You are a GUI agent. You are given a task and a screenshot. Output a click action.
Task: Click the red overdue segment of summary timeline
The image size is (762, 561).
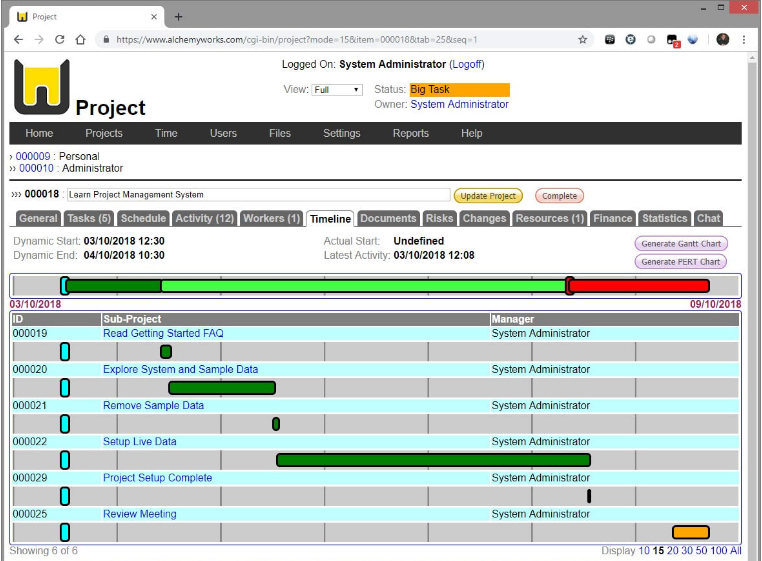coord(639,286)
